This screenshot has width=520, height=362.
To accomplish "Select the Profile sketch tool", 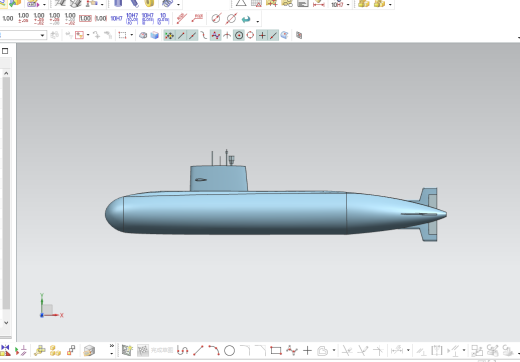I will [182, 351].
